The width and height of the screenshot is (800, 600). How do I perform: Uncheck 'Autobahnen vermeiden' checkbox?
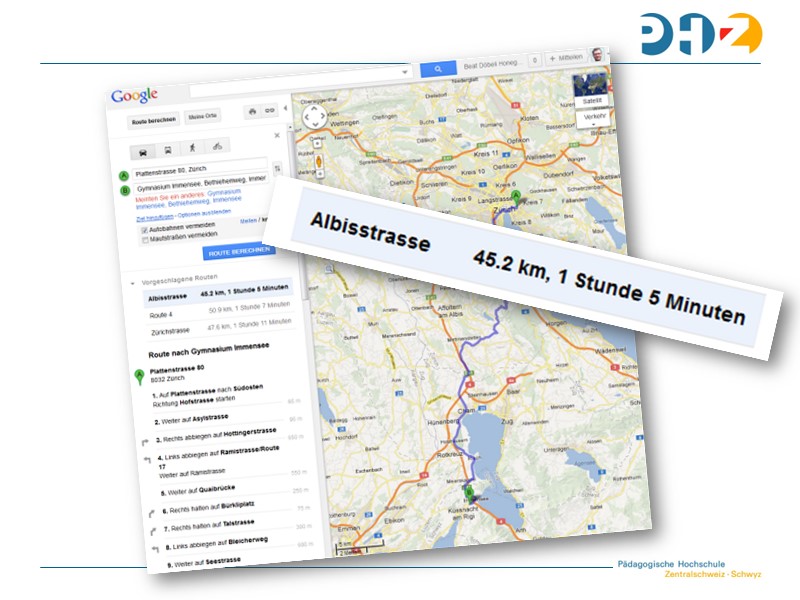coord(146,229)
